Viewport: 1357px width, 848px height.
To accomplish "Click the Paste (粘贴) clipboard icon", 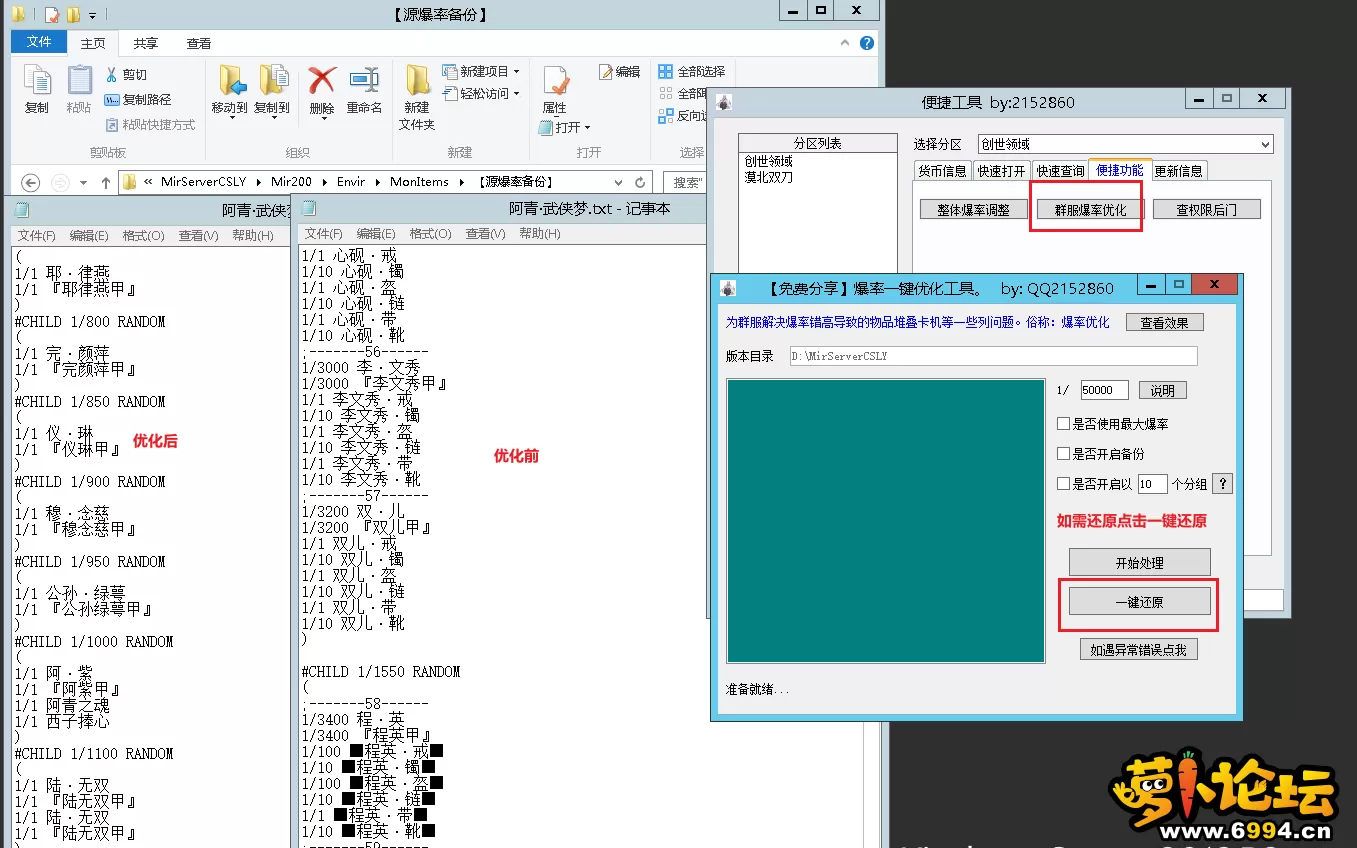I will point(79,80).
